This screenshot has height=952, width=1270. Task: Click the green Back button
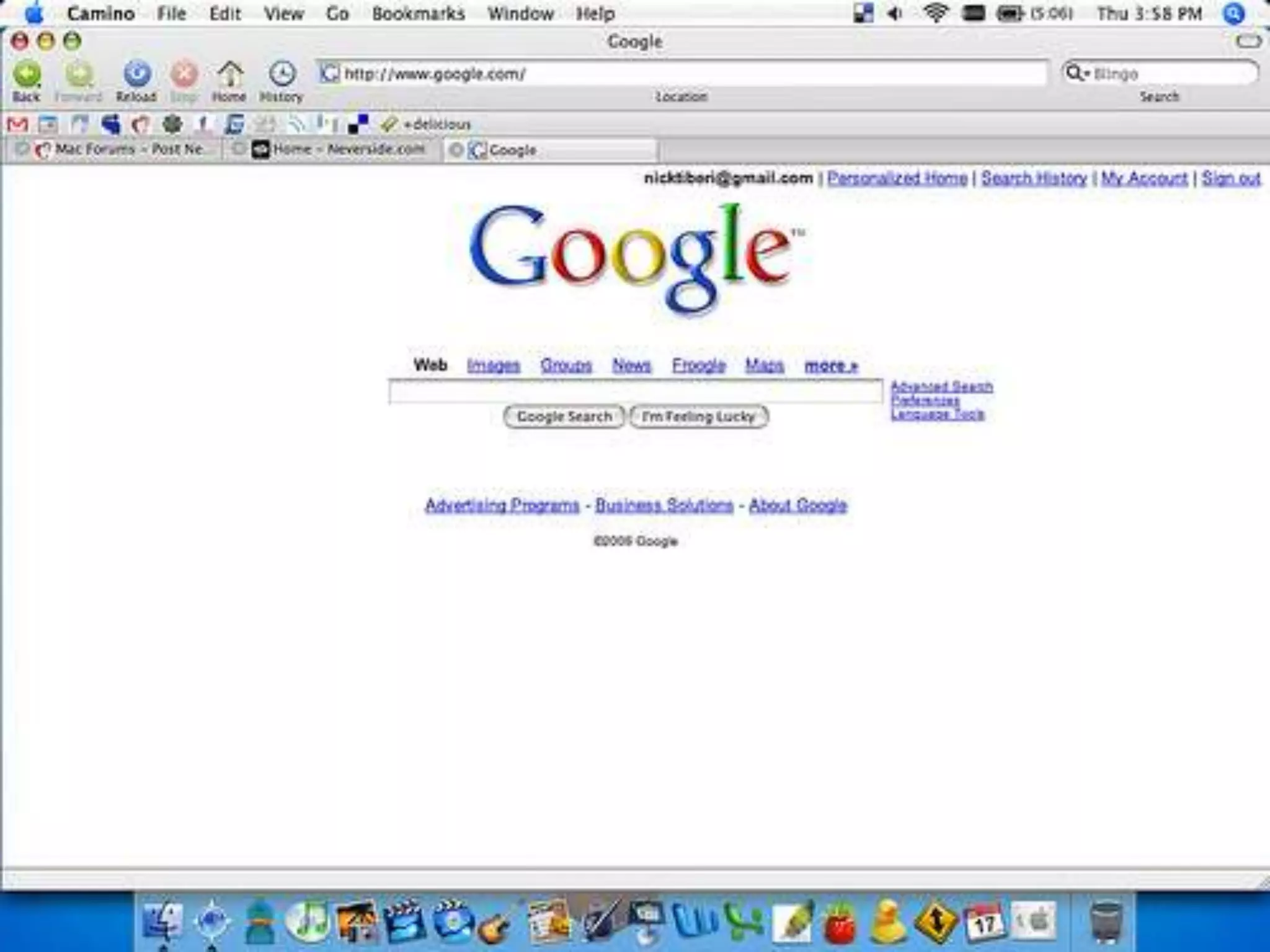[x=27, y=75]
